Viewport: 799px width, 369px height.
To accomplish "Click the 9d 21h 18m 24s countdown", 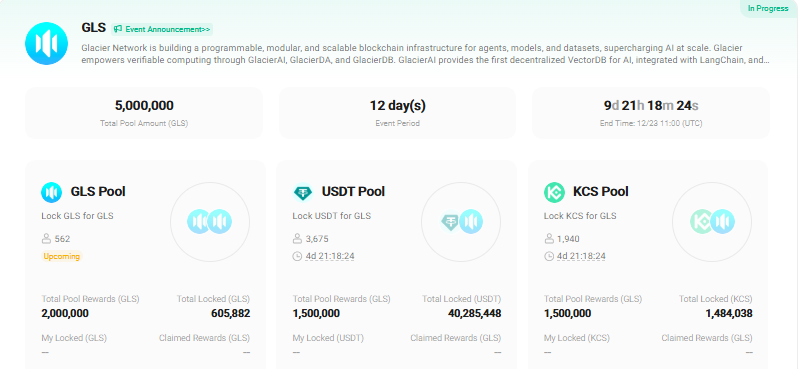I will [651, 106].
